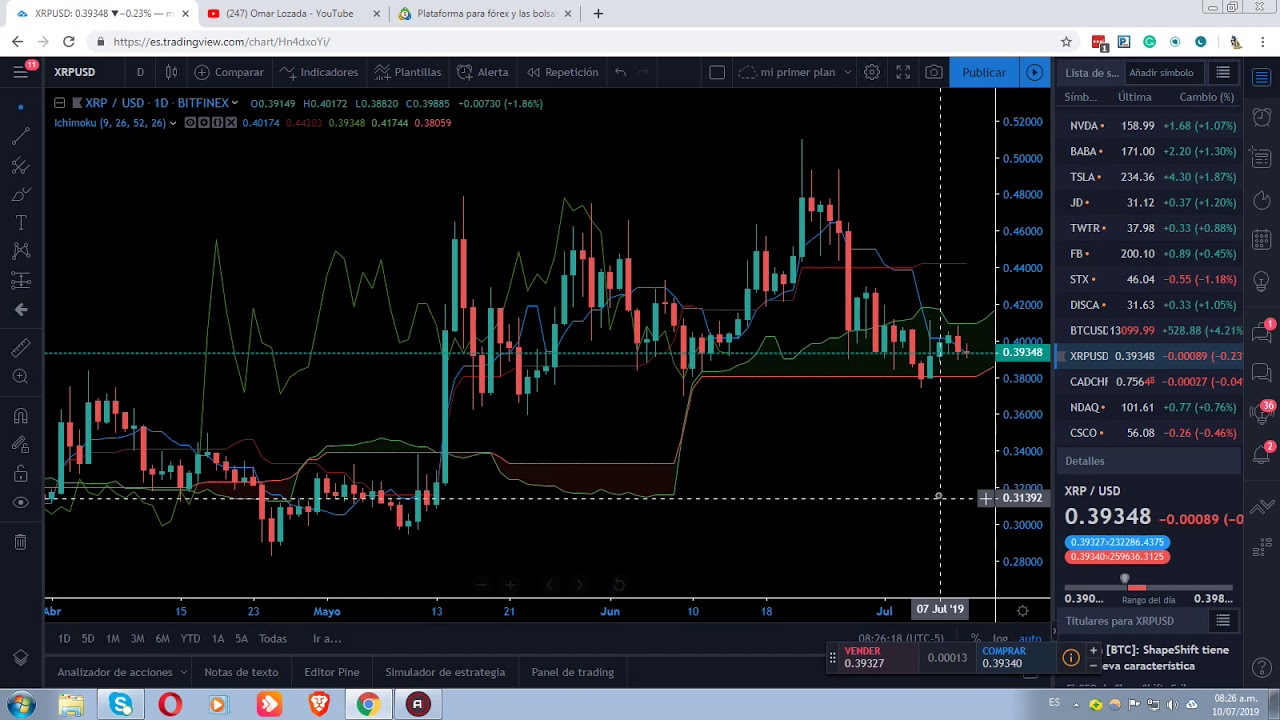This screenshot has height=720, width=1280.
Task: Toggle magnet mode for drawings
Action: click(20, 416)
